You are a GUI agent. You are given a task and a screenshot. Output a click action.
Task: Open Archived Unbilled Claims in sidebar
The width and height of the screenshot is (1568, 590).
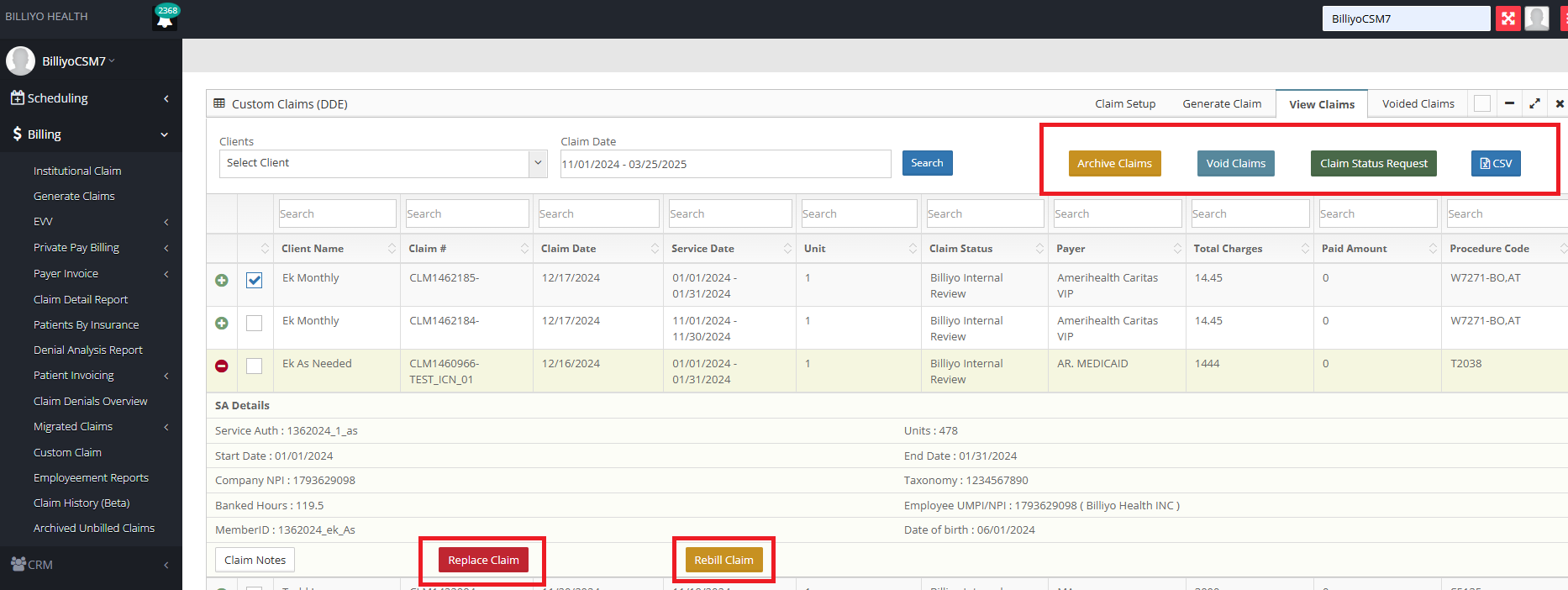pos(94,528)
